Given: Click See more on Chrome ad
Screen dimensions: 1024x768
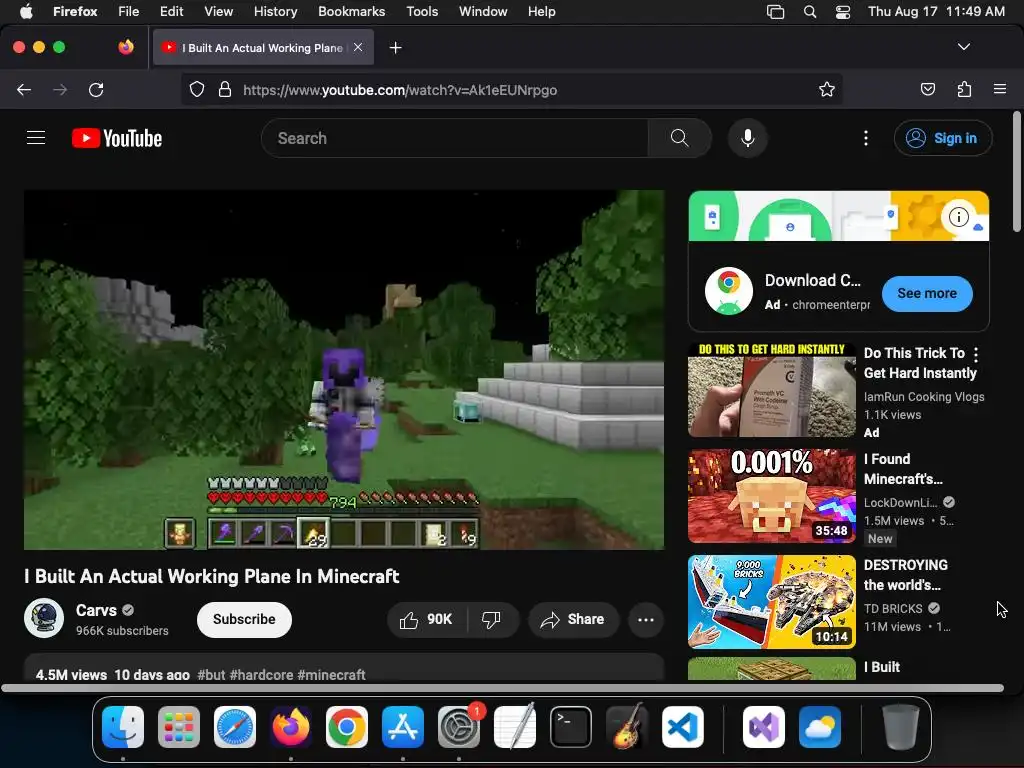Looking at the screenshot, I should 927,293.
